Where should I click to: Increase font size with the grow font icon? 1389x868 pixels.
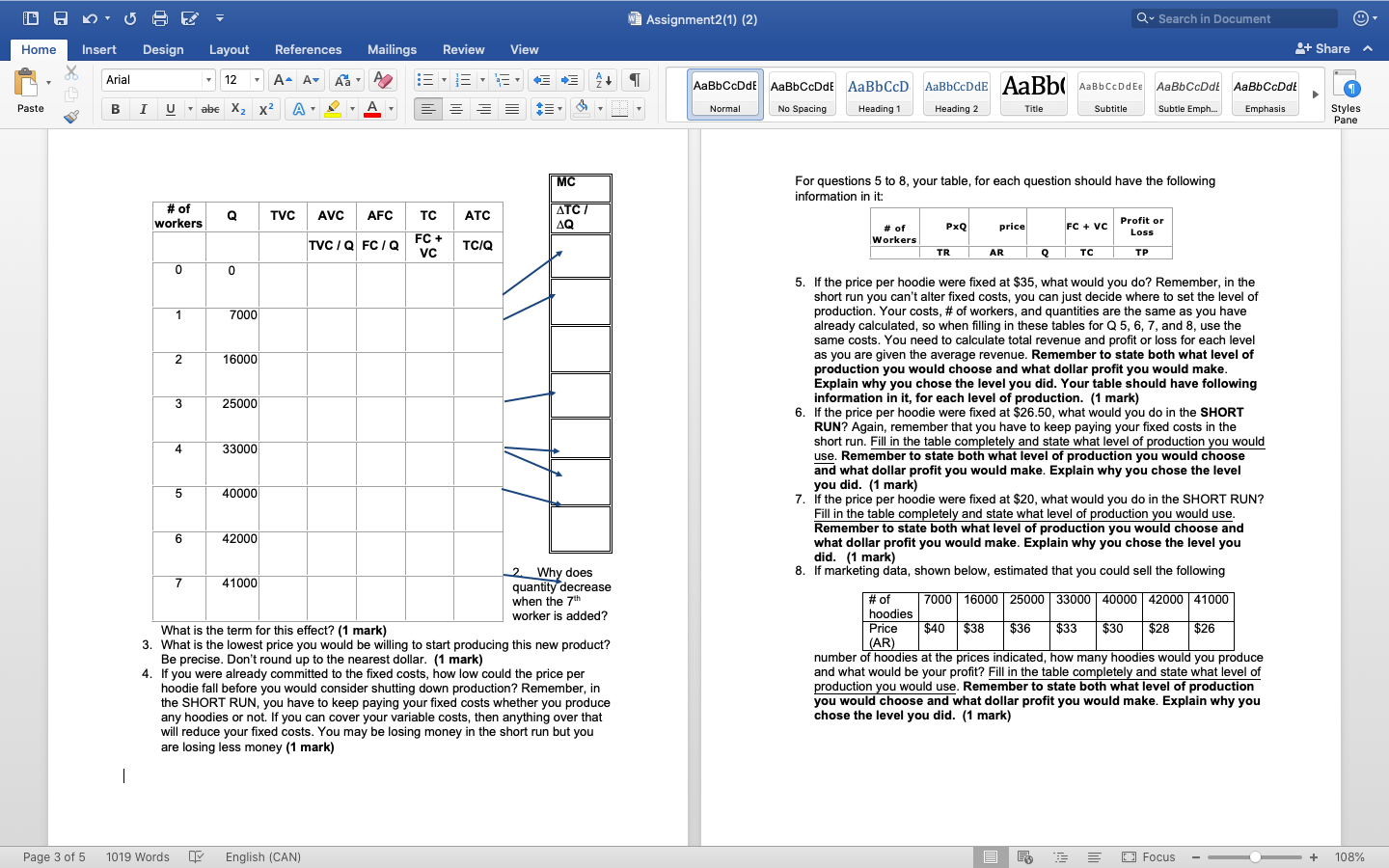click(x=283, y=80)
